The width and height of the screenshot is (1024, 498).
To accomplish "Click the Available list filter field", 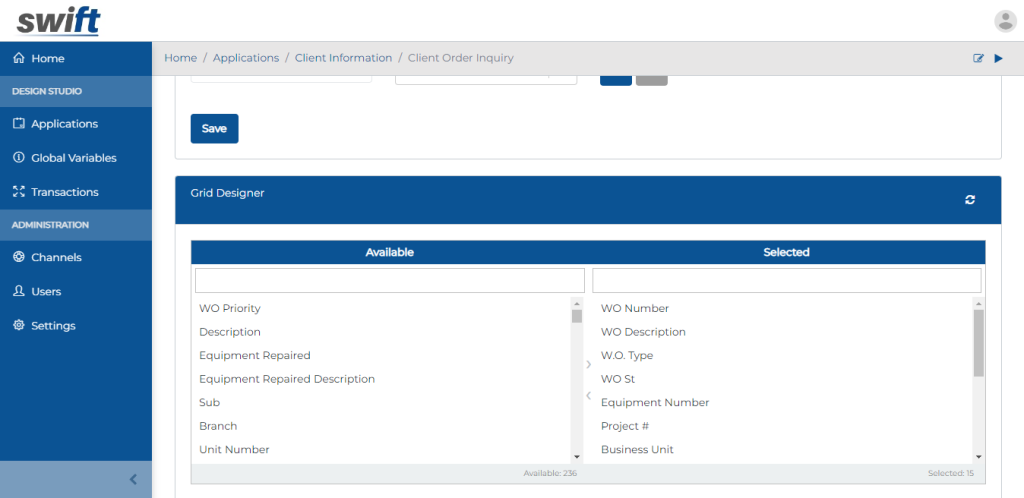I will [389, 280].
